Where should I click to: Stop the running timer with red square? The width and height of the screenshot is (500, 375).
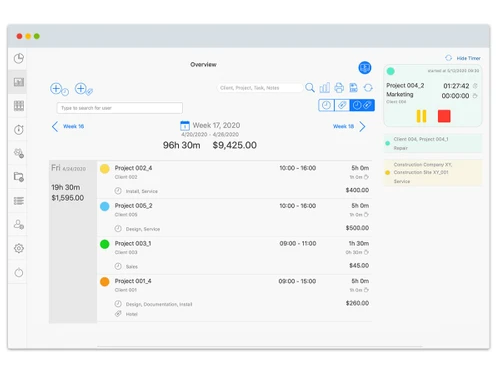coord(444,116)
